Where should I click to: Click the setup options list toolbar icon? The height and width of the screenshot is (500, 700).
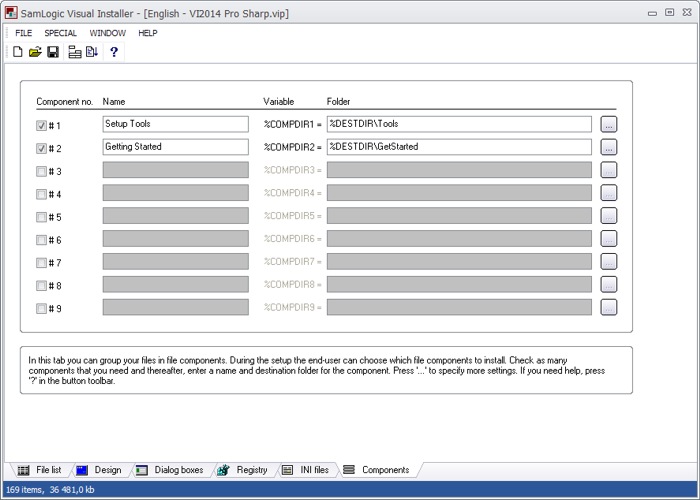75,52
